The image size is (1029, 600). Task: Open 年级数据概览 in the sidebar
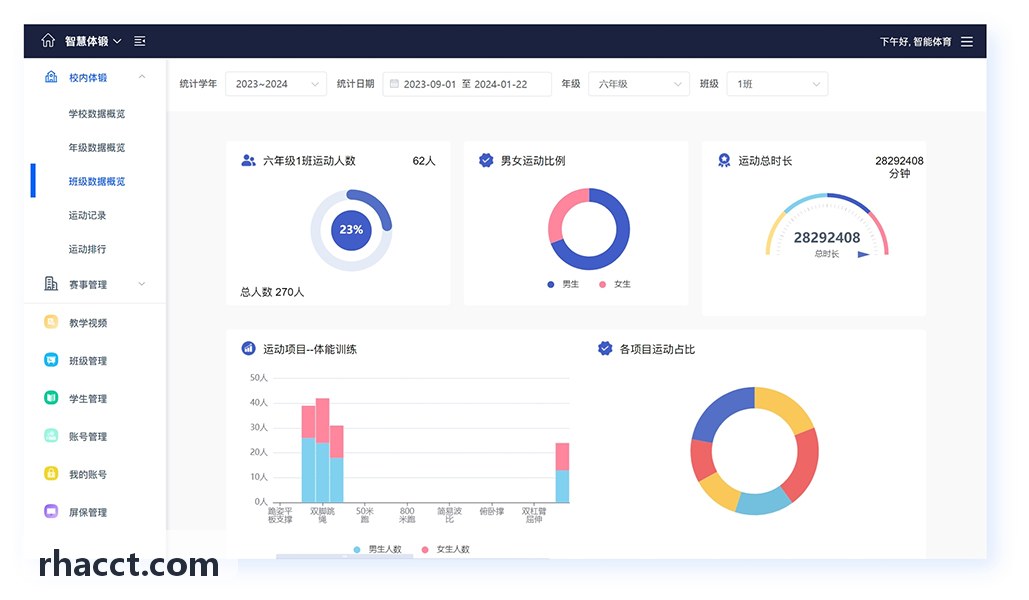pos(96,148)
